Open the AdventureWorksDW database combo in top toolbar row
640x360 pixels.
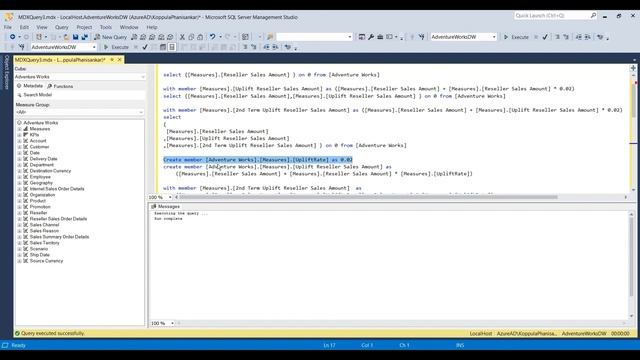click(x=464, y=37)
